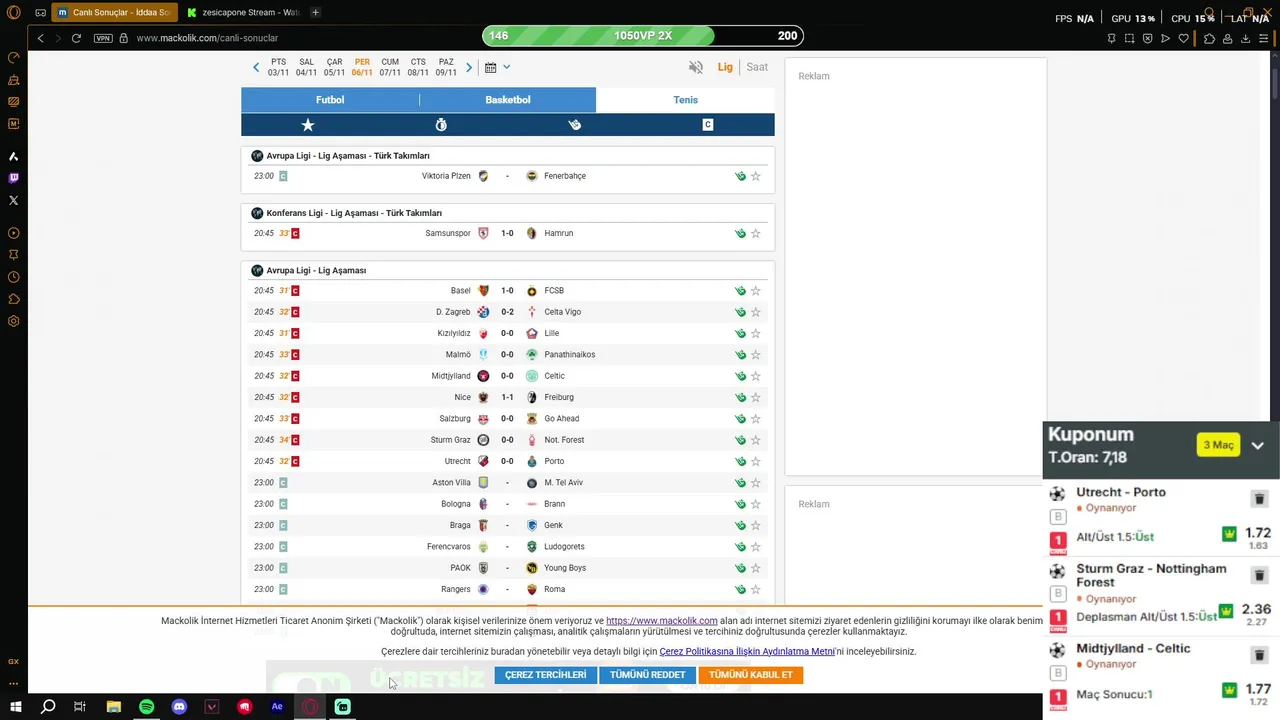Open Twitch in Opera GX sidebar
Screen dimensions: 1280x720
(13, 178)
